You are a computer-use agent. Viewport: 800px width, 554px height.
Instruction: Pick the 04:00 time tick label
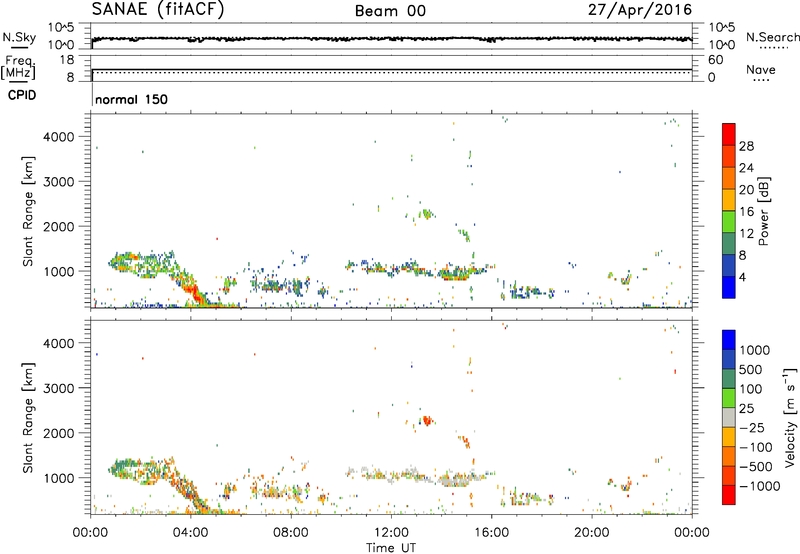click(x=190, y=533)
